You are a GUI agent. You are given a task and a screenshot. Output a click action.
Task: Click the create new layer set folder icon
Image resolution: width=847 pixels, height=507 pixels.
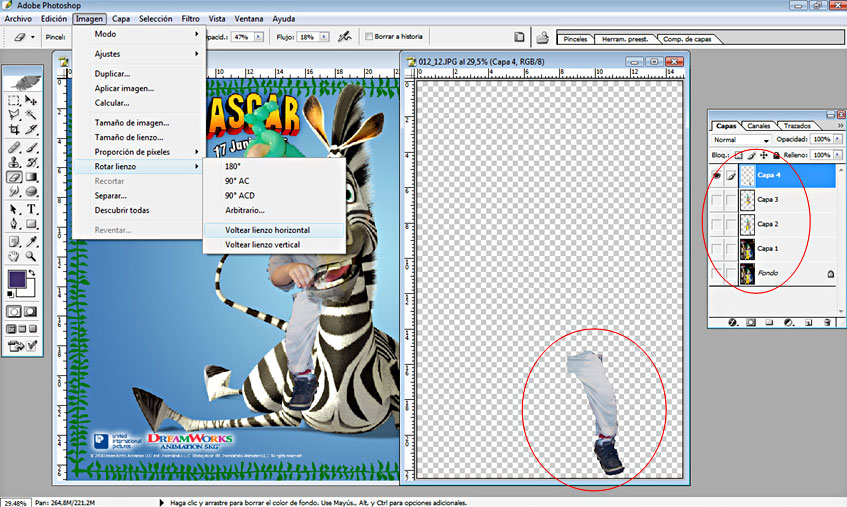(x=769, y=322)
